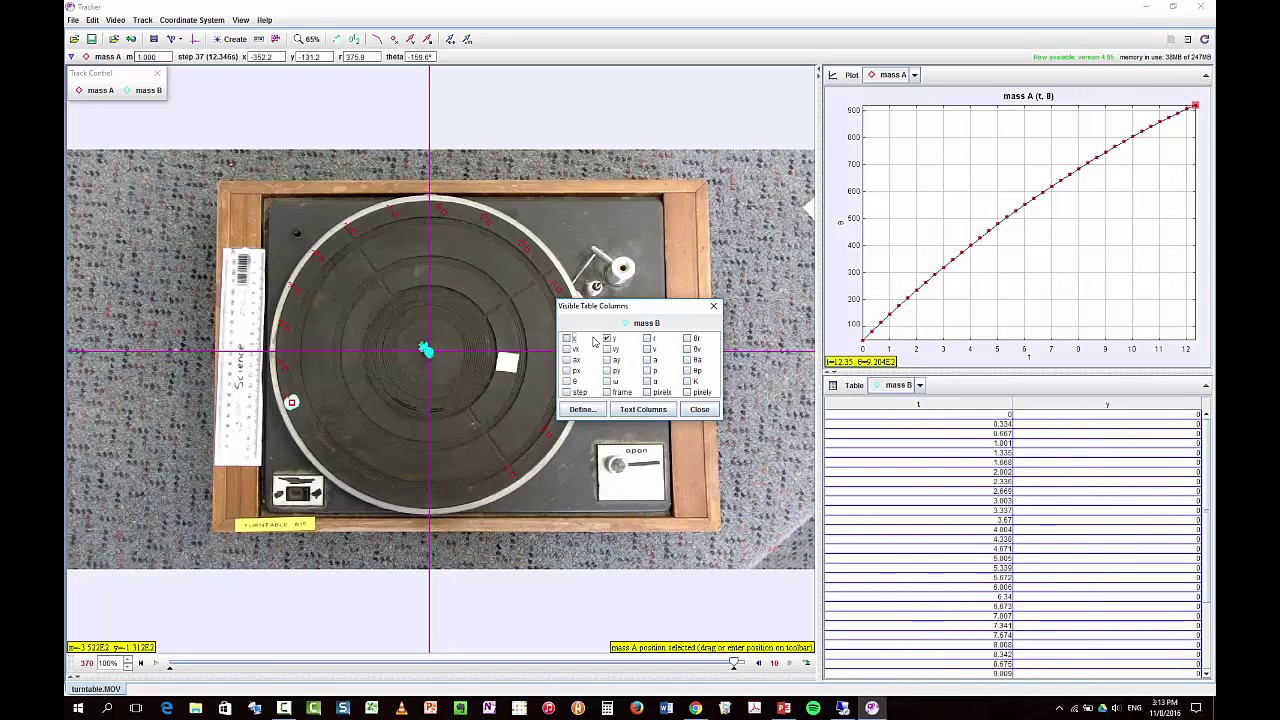Screen dimensions: 1280x720
Task: Click the calibration tools icon
Action: coord(173,39)
